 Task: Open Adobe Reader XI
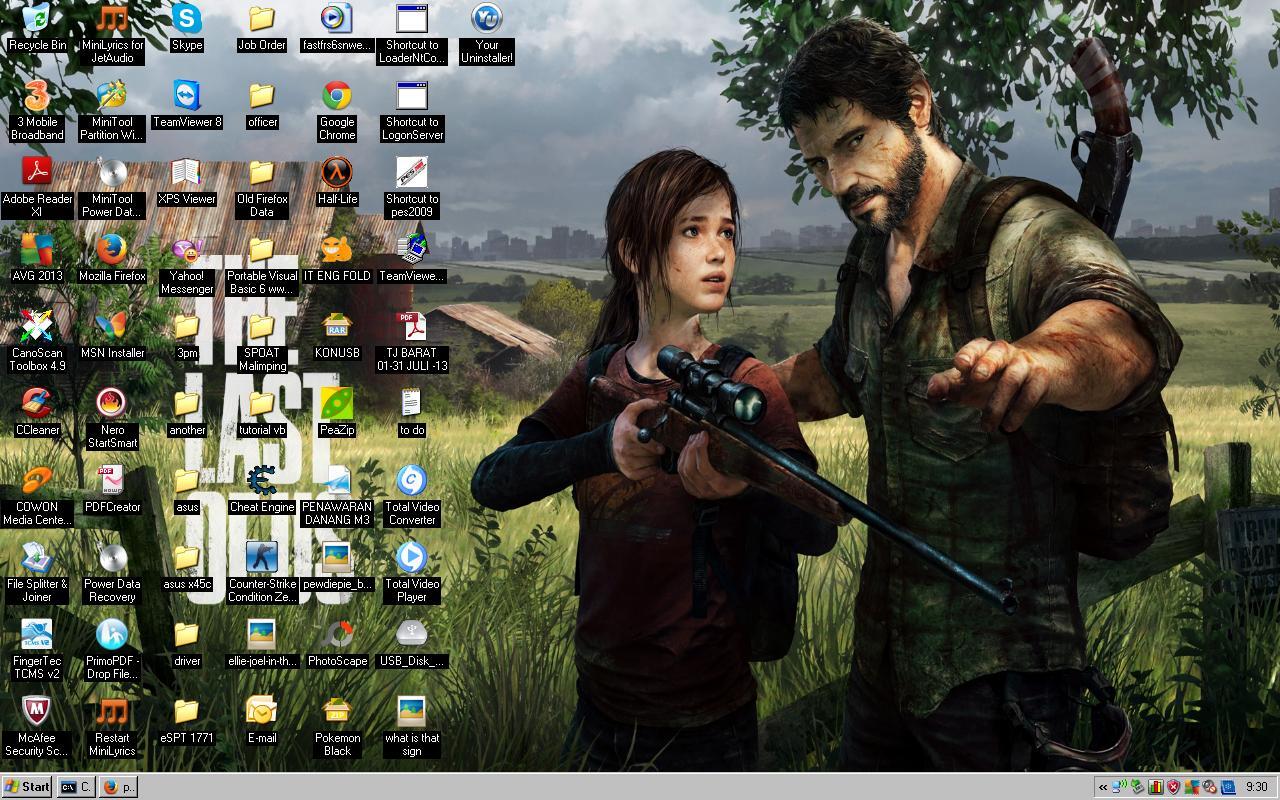37,172
